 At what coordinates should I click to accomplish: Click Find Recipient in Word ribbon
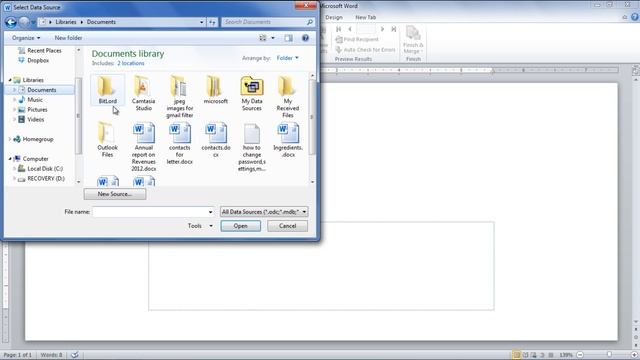pos(357,39)
